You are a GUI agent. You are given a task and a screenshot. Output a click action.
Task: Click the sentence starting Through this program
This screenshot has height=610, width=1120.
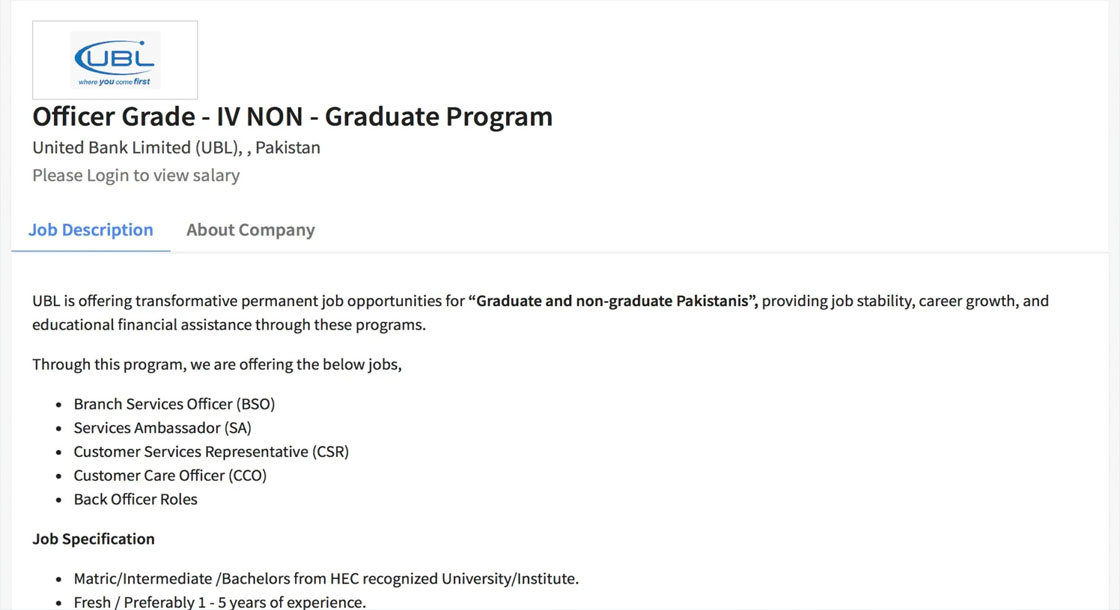click(x=216, y=365)
